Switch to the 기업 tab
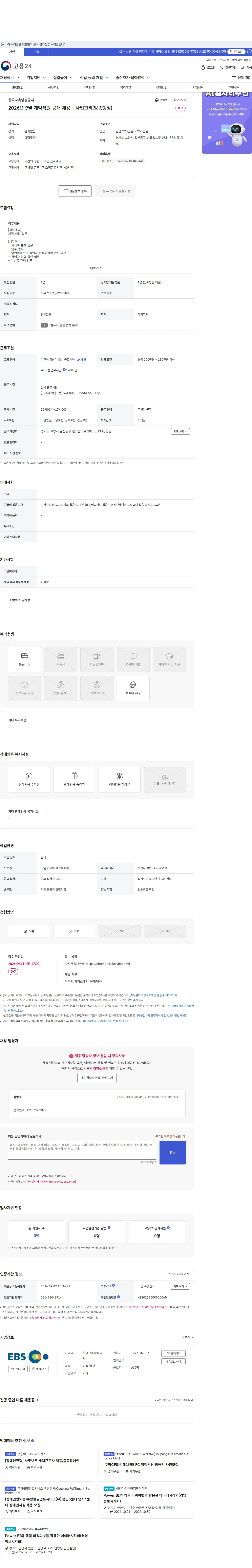252x1568 pixels. pos(37,52)
